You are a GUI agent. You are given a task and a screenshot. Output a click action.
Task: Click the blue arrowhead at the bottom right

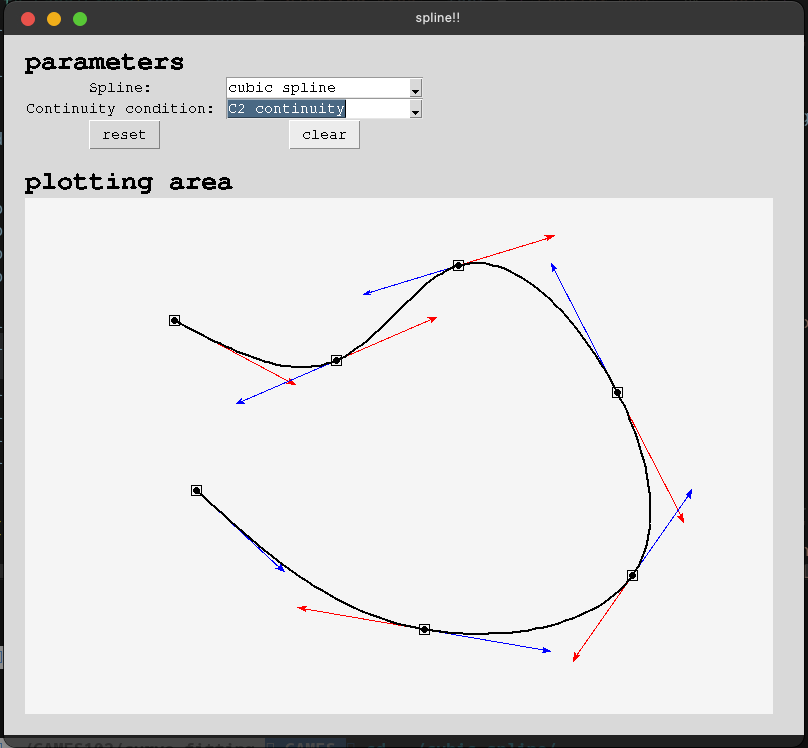pos(547,651)
